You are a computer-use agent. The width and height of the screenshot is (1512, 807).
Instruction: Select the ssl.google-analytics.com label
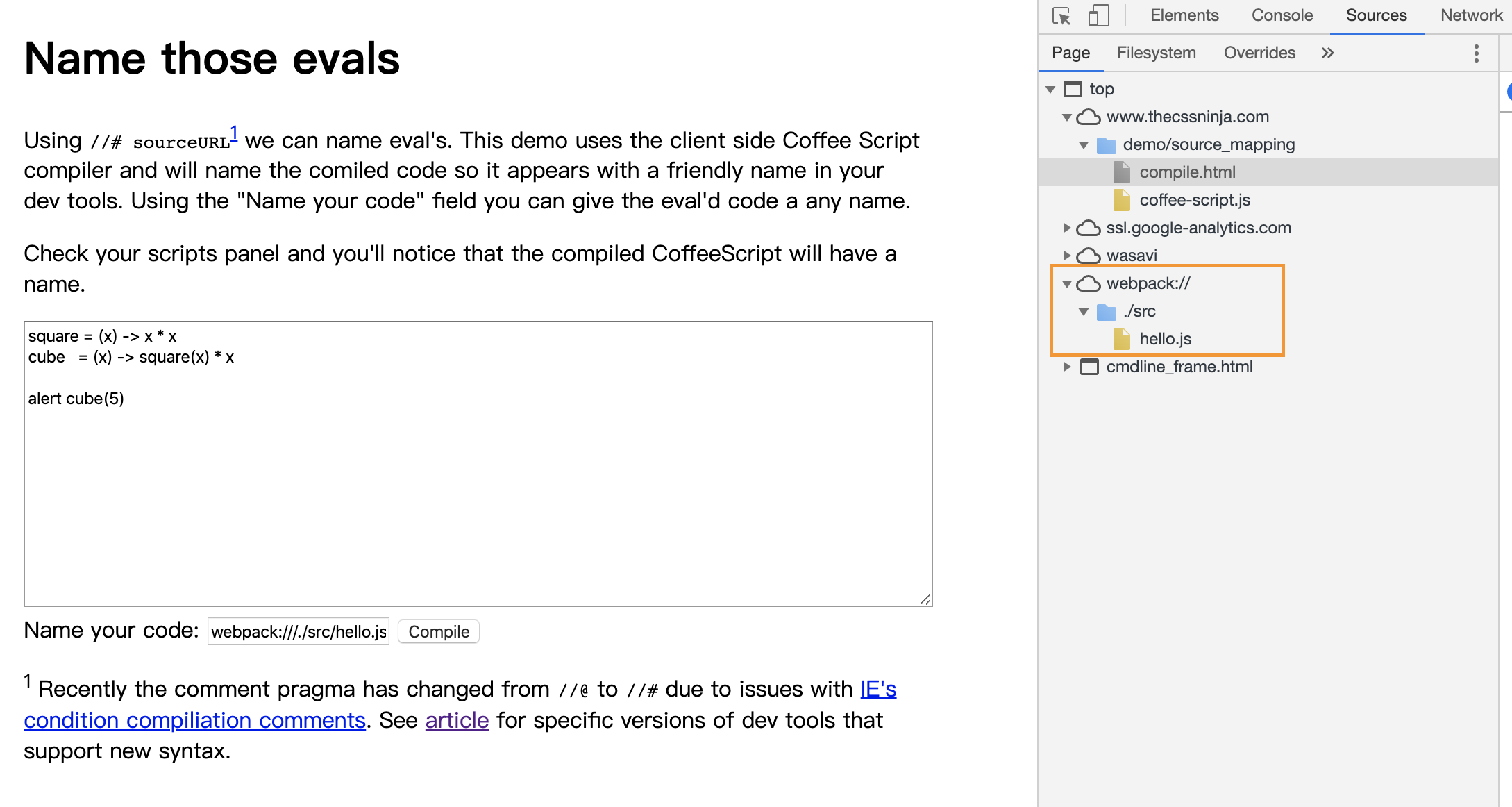point(1198,228)
